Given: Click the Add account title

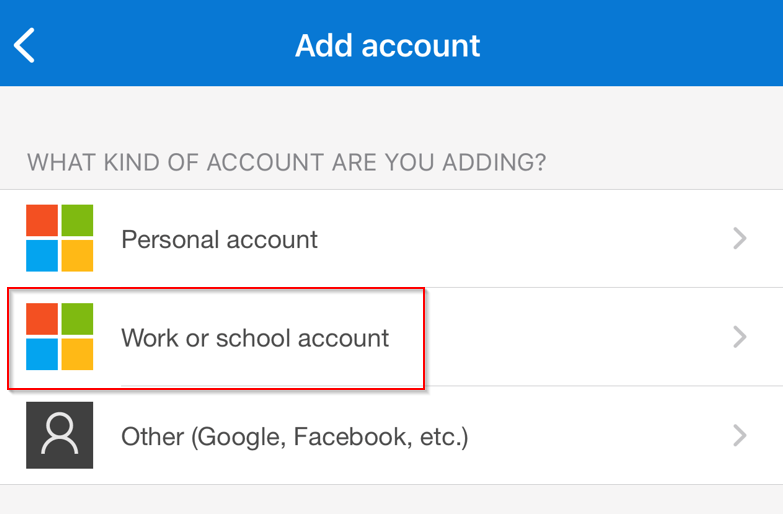Looking at the screenshot, I should (x=388, y=45).
